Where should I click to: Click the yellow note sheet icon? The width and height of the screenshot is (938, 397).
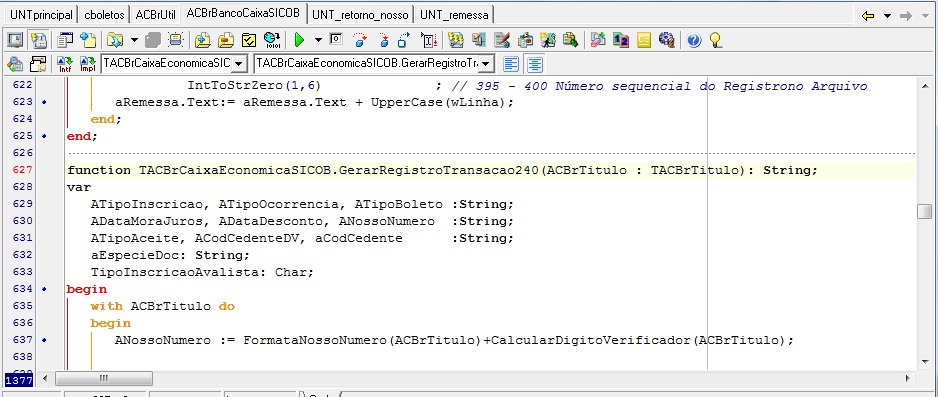point(644,40)
